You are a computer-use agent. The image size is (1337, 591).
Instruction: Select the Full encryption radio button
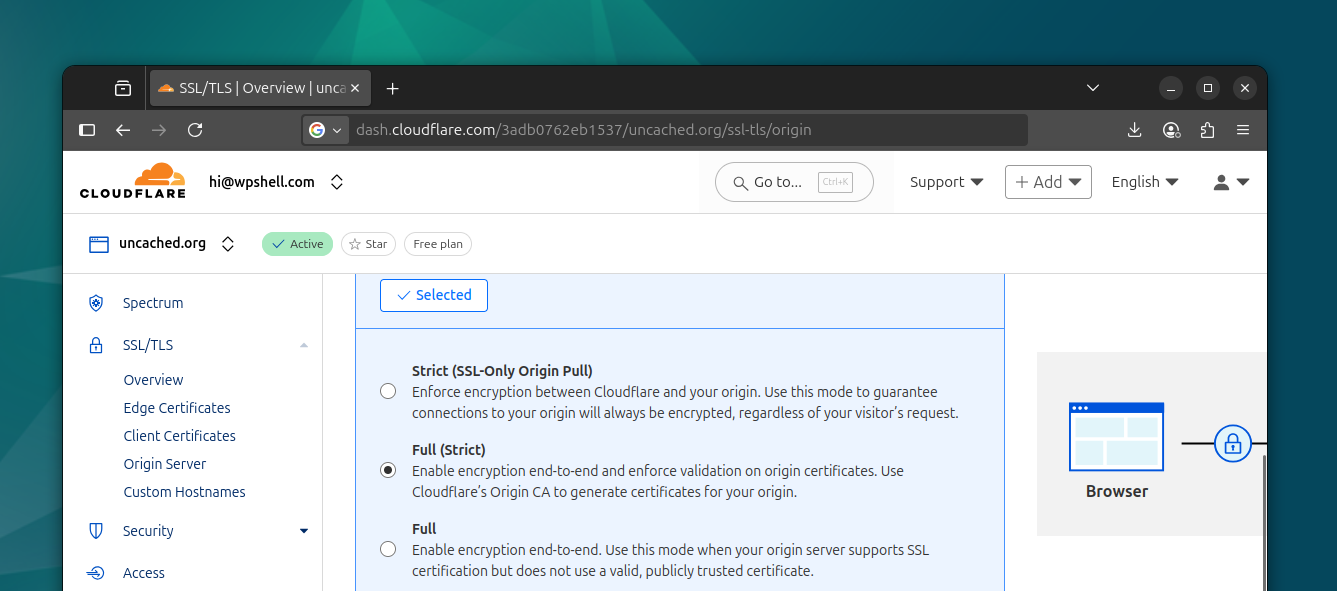(x=388, y=549)
